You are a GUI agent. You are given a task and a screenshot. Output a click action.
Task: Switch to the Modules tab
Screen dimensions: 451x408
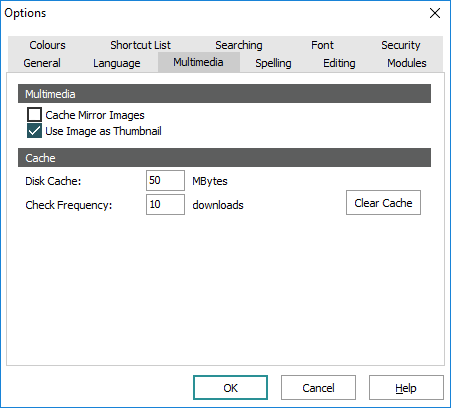tap(407, 63)
